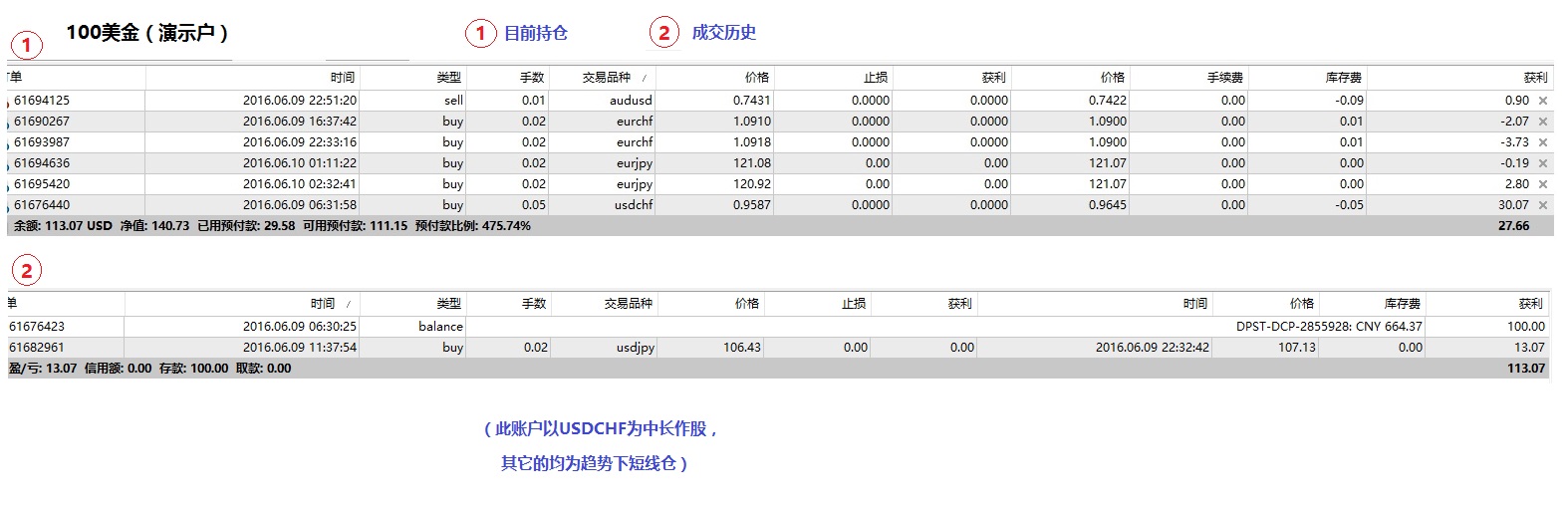Sort open positions table by 类型 header
Image resolution: width=1568 pixels, height=509 pixels.
449,77
